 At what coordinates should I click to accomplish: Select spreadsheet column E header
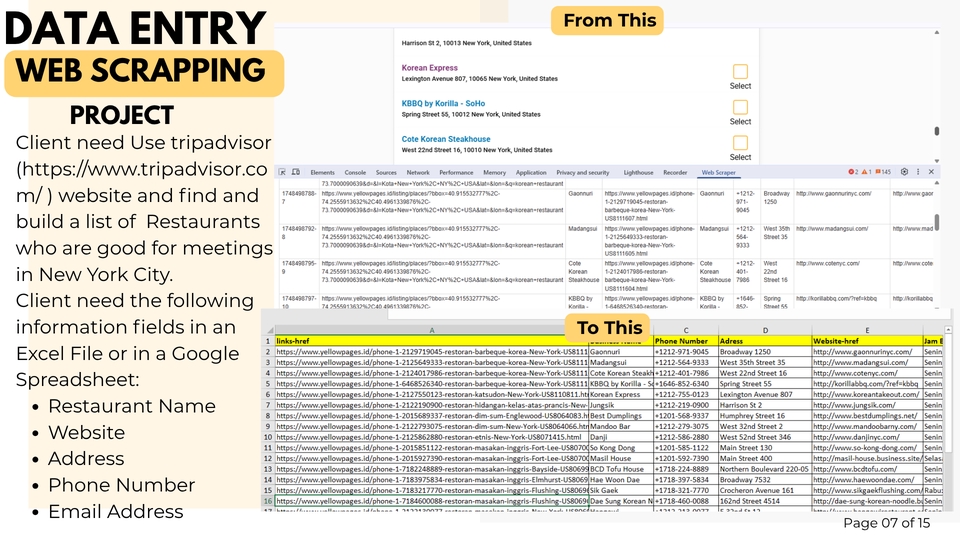point(867,330)
